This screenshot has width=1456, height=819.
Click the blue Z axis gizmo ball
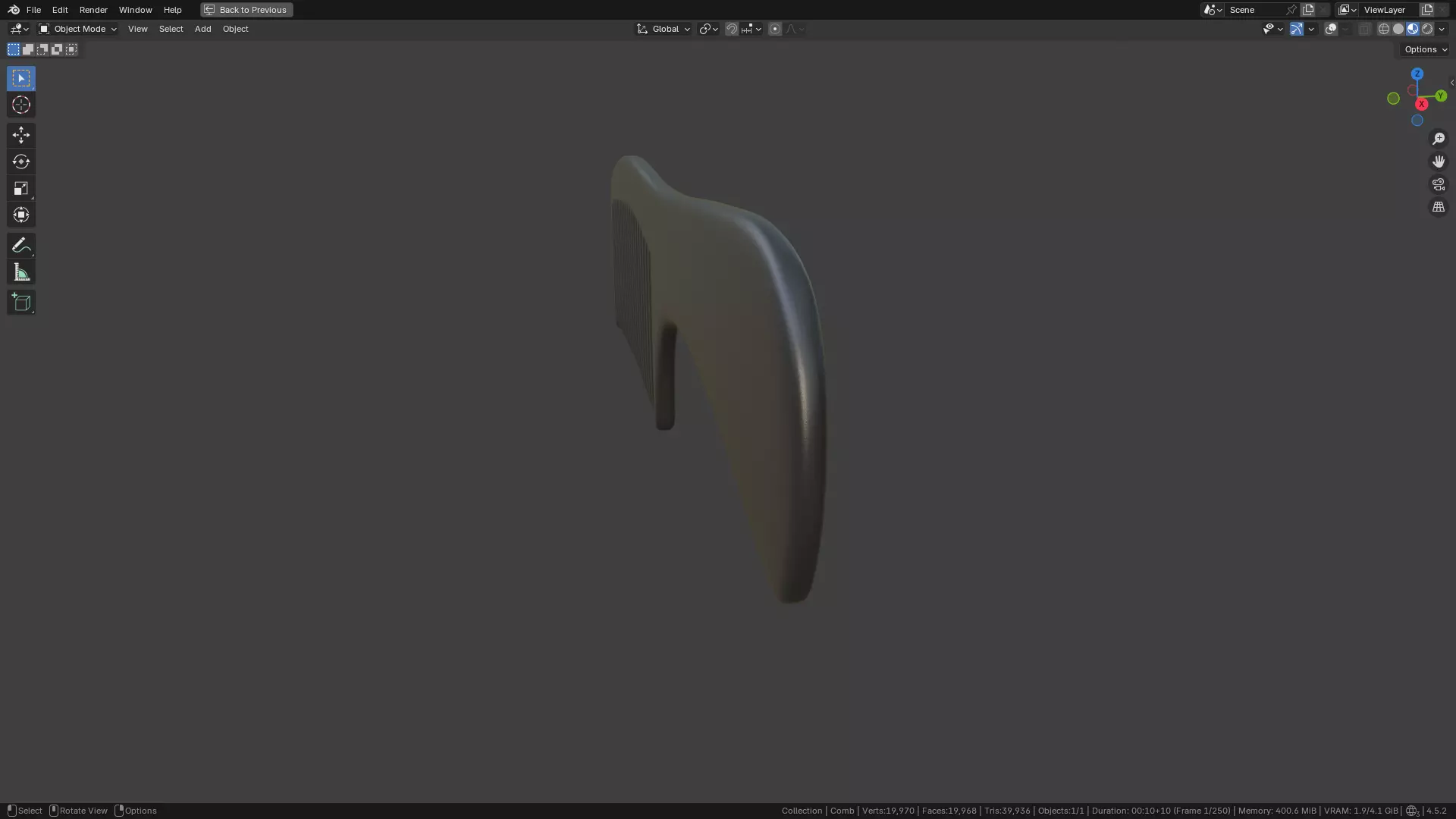pos(1417,74)
